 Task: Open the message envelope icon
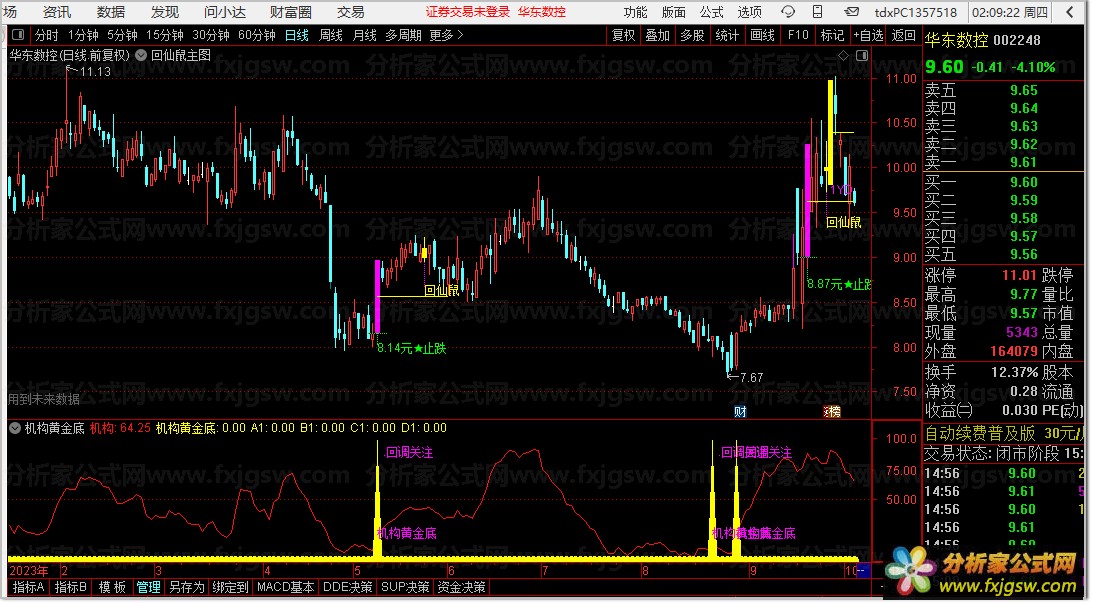click(x=852, y=12)
